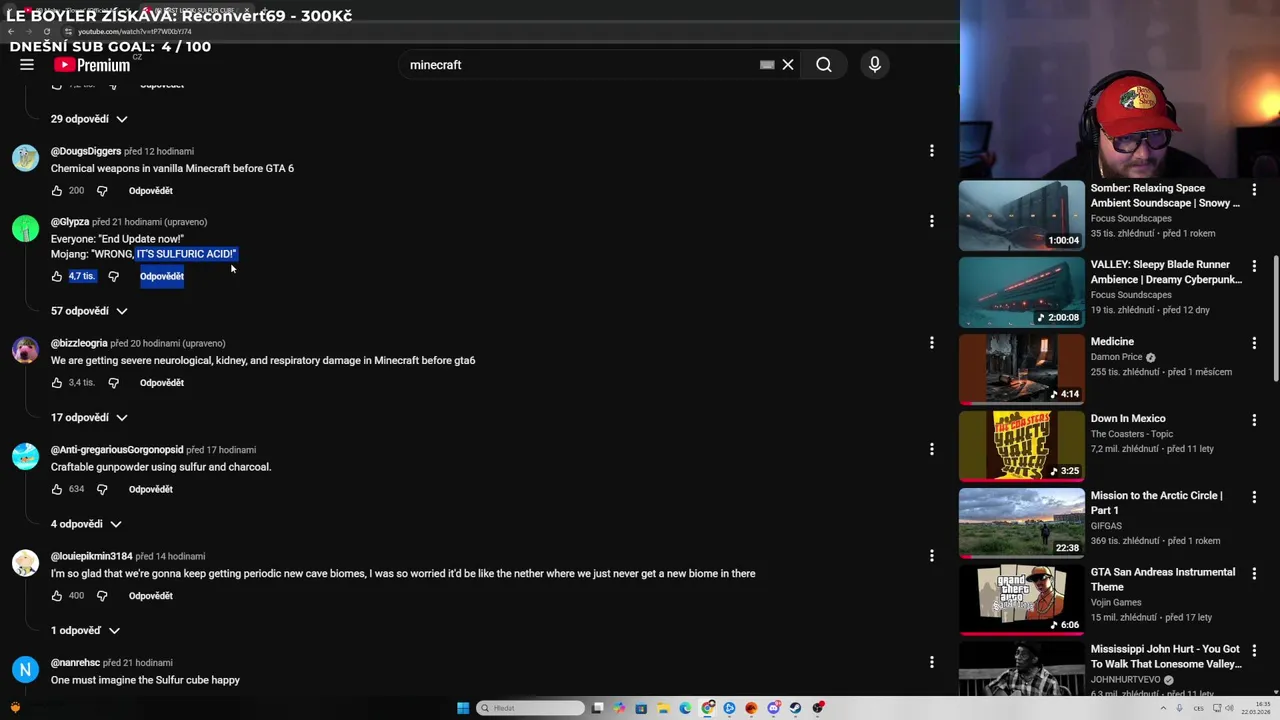Dislike the Anti-gregariousGorgonopsid comment
1280x720 pixels.
tap(102, 489)
